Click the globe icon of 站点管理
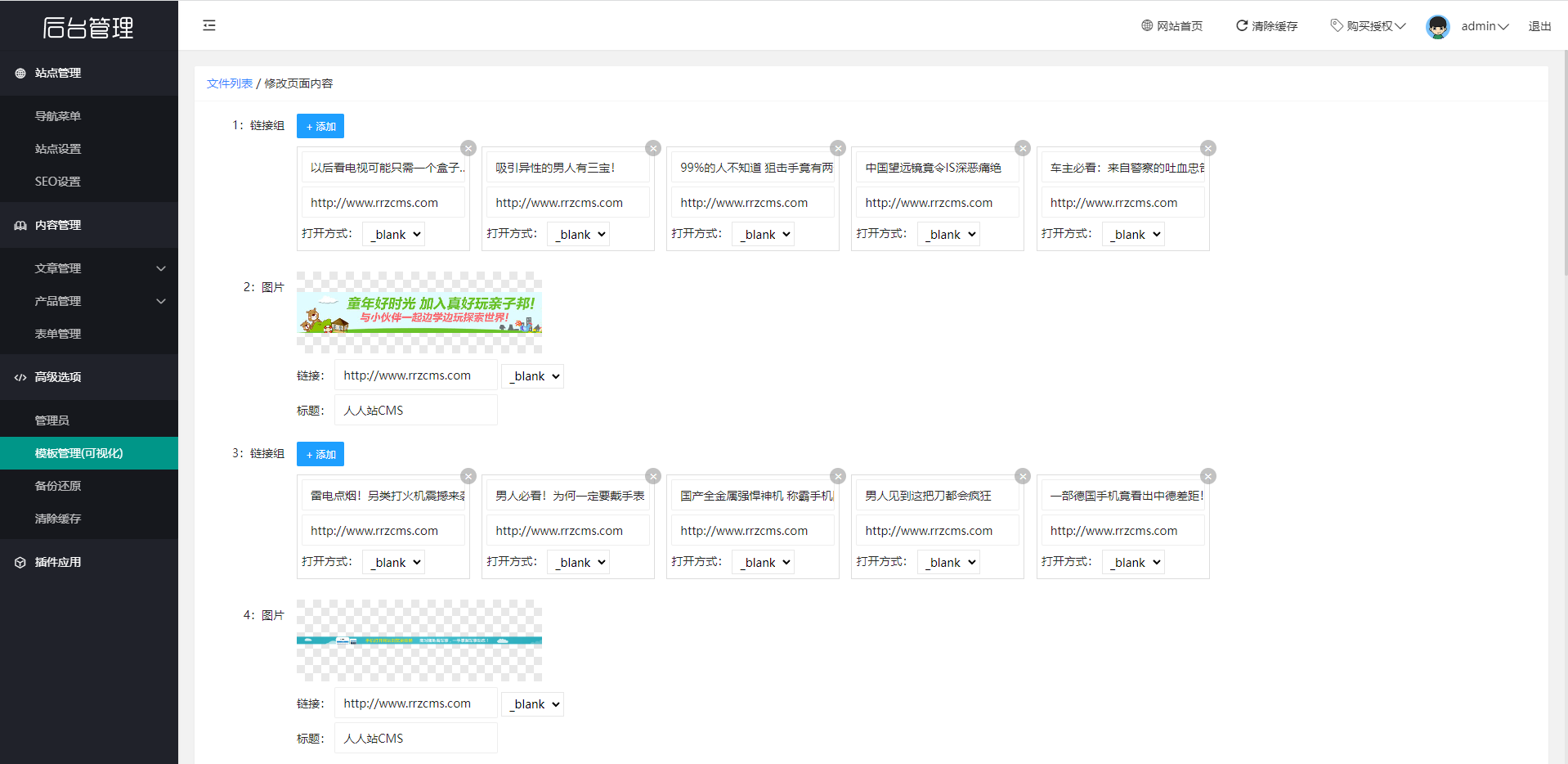The width and height of the screenshot is (1568, 764). (x=20, y=73)
